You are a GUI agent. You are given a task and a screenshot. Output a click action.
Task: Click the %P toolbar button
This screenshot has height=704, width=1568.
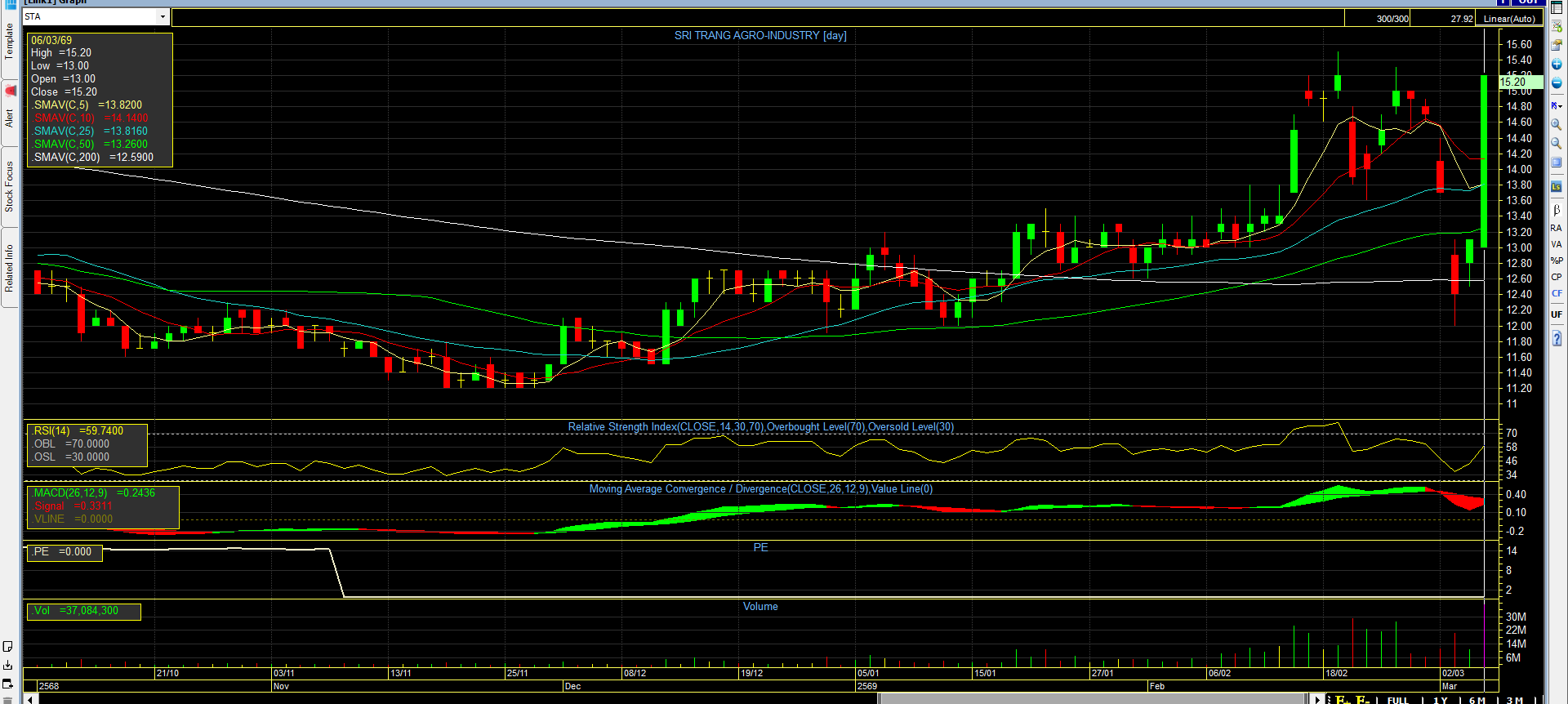pyautogui.click(x=1557, y=261)
